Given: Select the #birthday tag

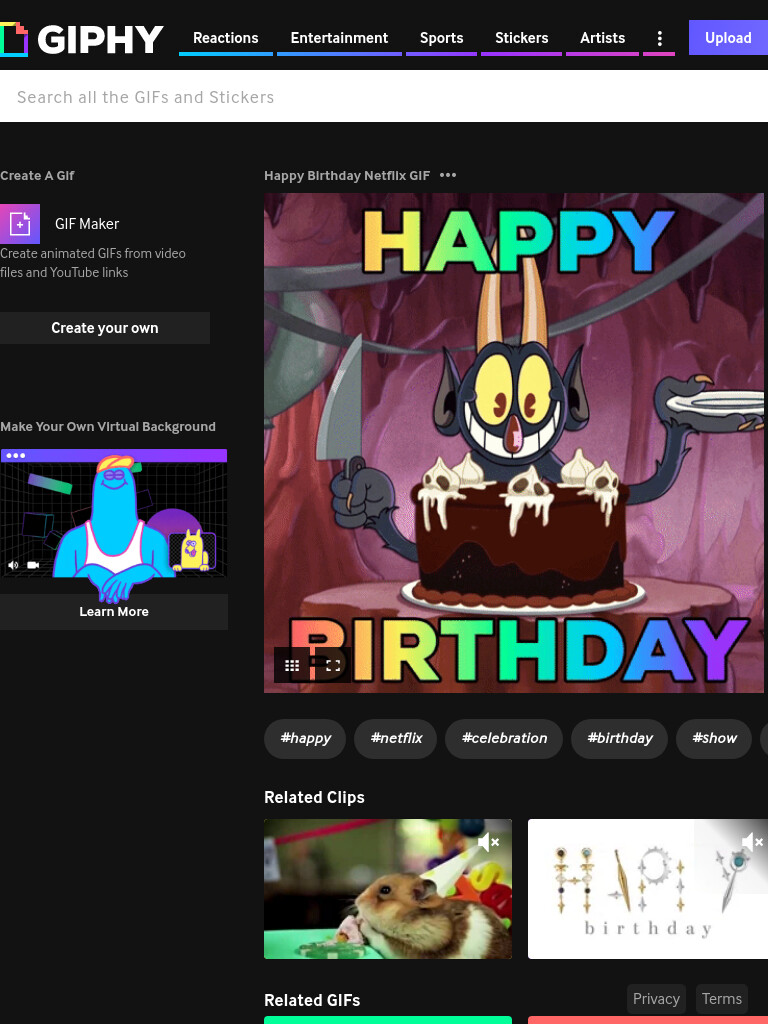Looking at the screenshot, I should pos(619,739).
